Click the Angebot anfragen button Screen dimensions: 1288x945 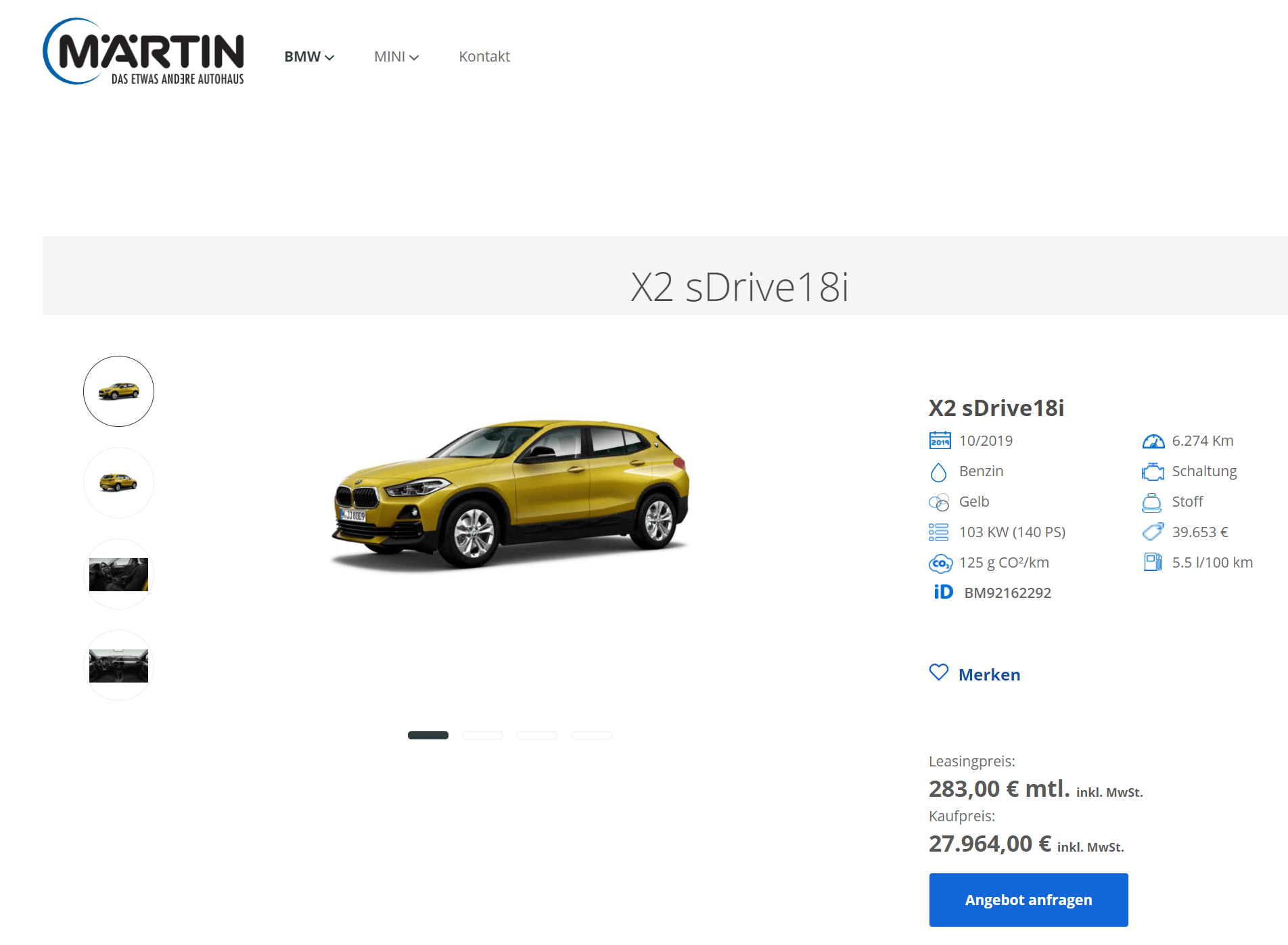[1028, 900]
